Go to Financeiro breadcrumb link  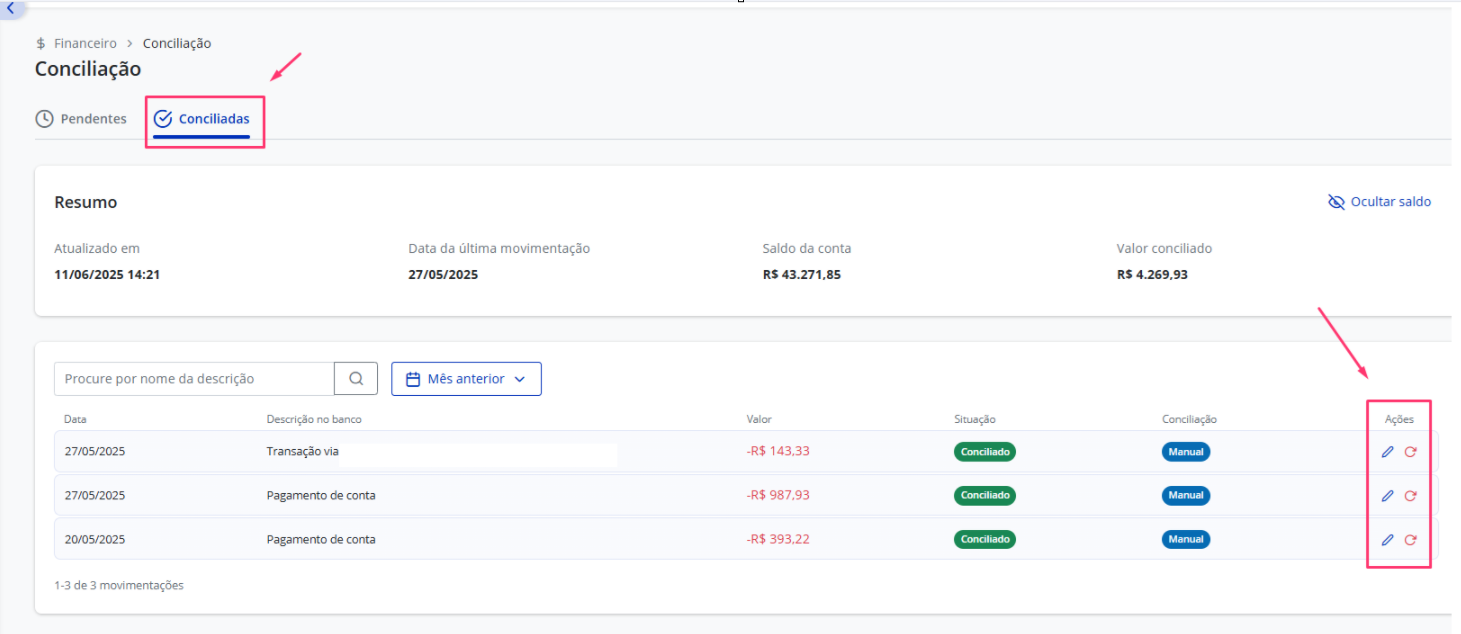click(85, 44)
